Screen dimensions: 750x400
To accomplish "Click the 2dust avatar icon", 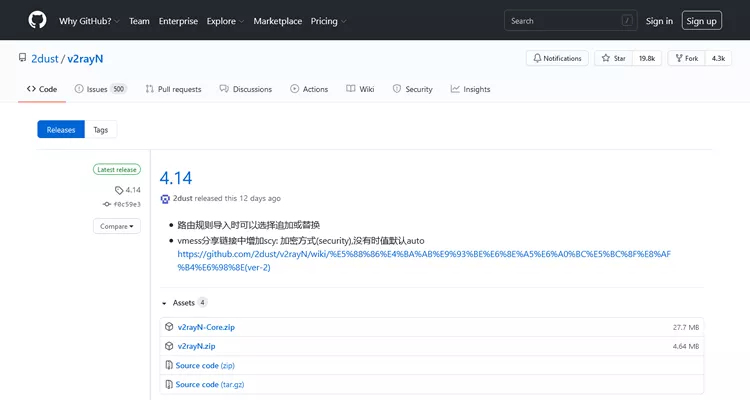I will tap(165, 198).
